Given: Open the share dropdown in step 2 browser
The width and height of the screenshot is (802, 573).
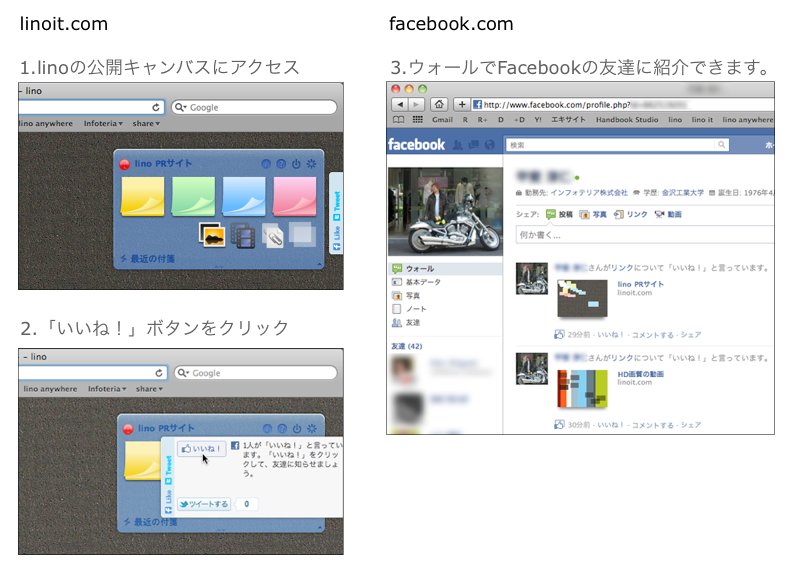Looking at the screenshot, I should [149, 389].
